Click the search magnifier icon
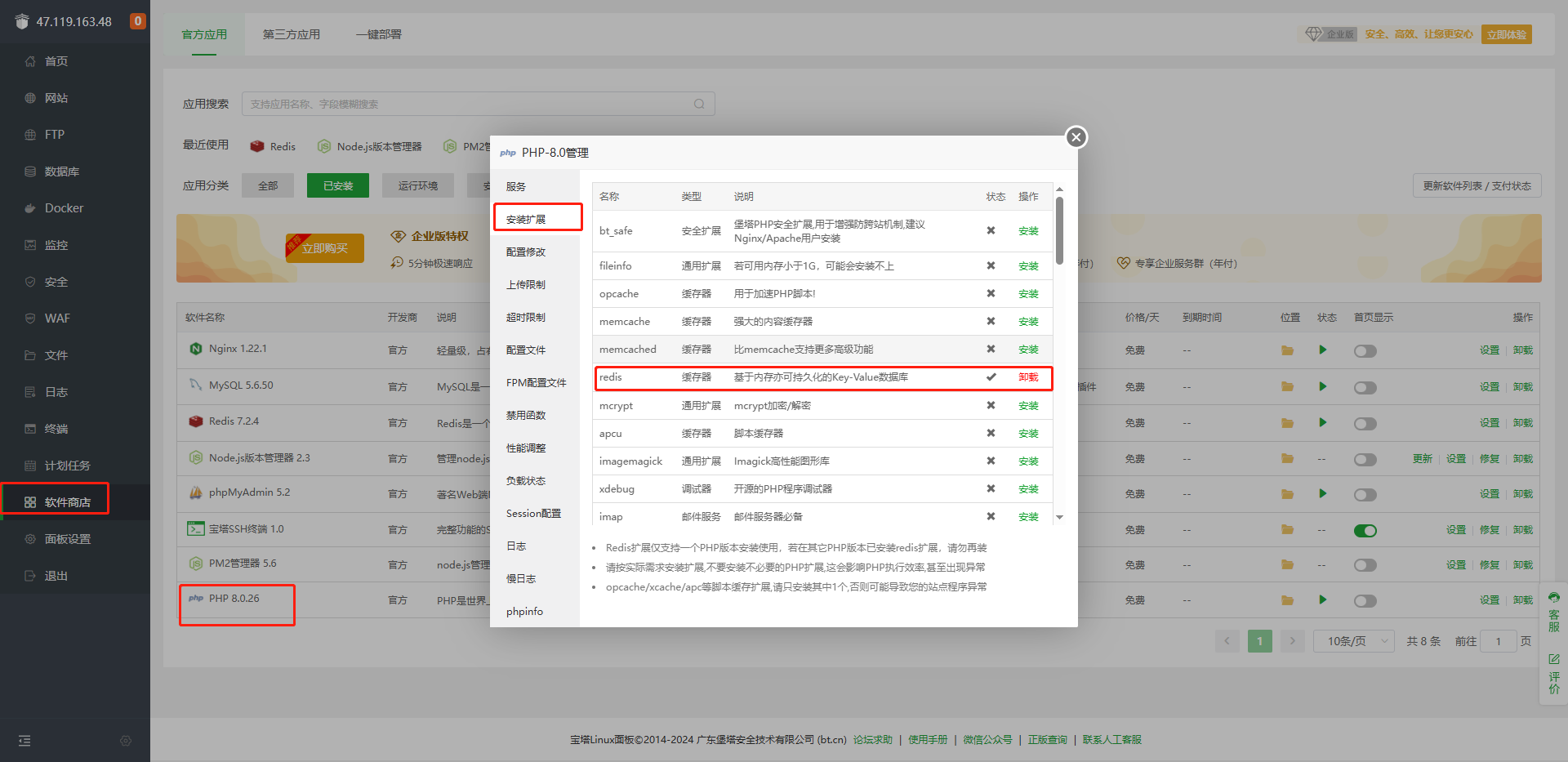 coord(699,104)
